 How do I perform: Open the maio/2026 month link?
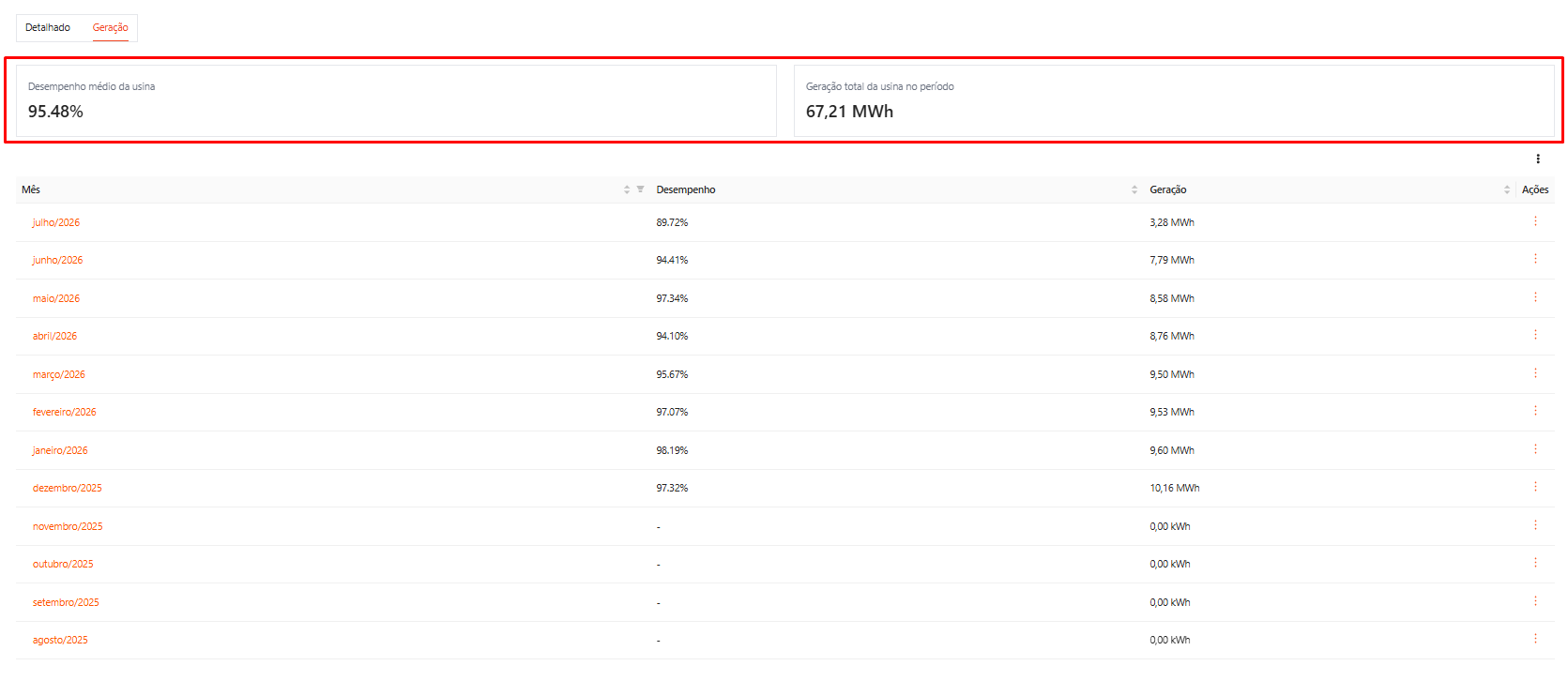click(x=56, y=299)
